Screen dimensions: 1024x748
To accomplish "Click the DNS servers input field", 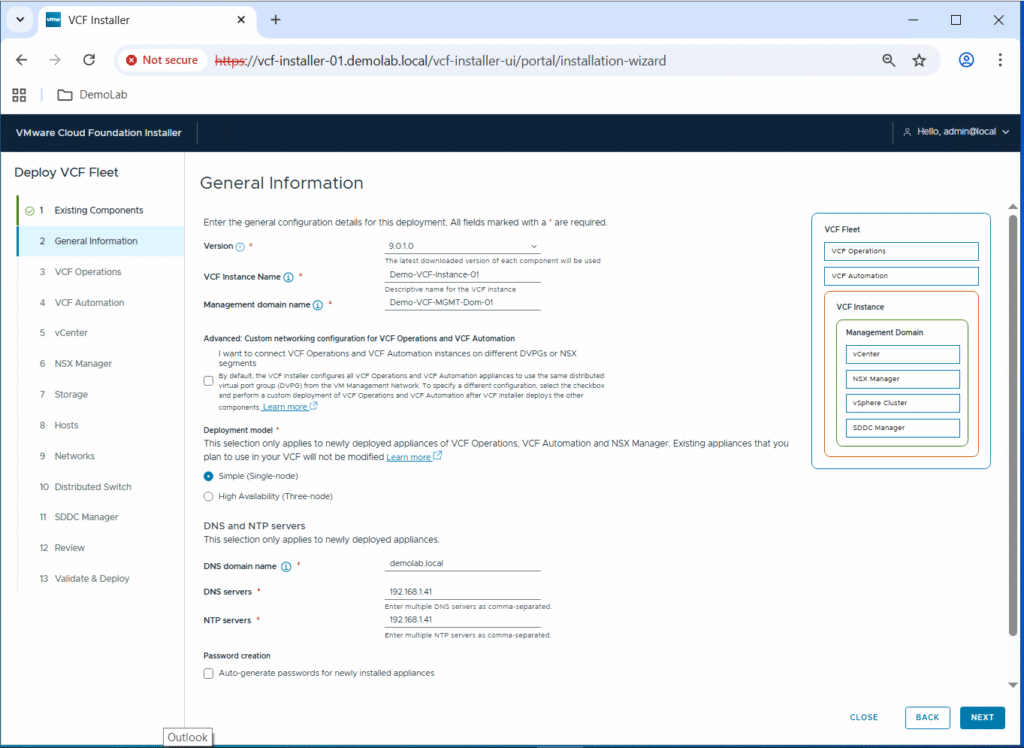I will click(x=462, y=592).
